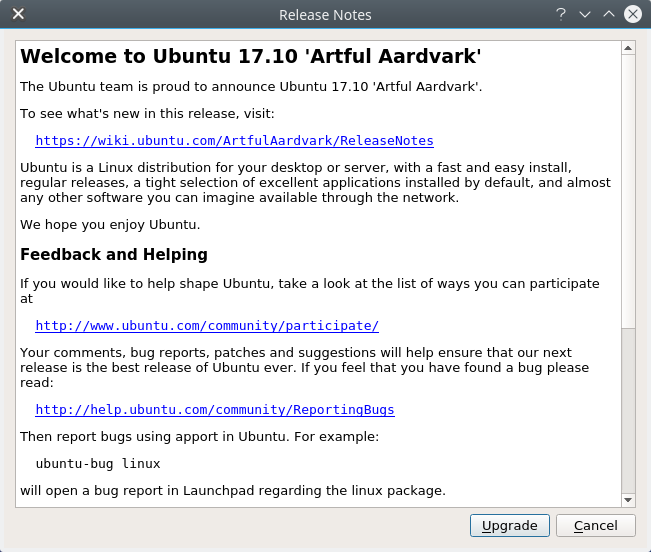Close dialog with the round X button
Screen dimensions: 651x552
coord(633,15)
